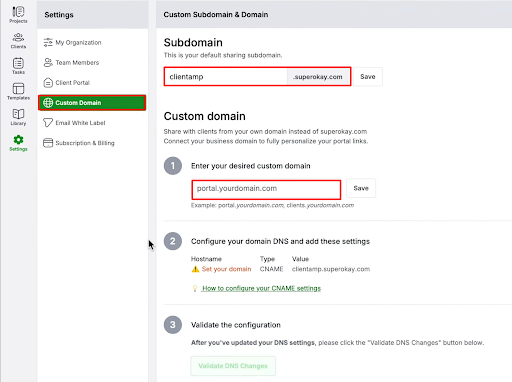Save the clientamp subdomain

tap(368, 77)
